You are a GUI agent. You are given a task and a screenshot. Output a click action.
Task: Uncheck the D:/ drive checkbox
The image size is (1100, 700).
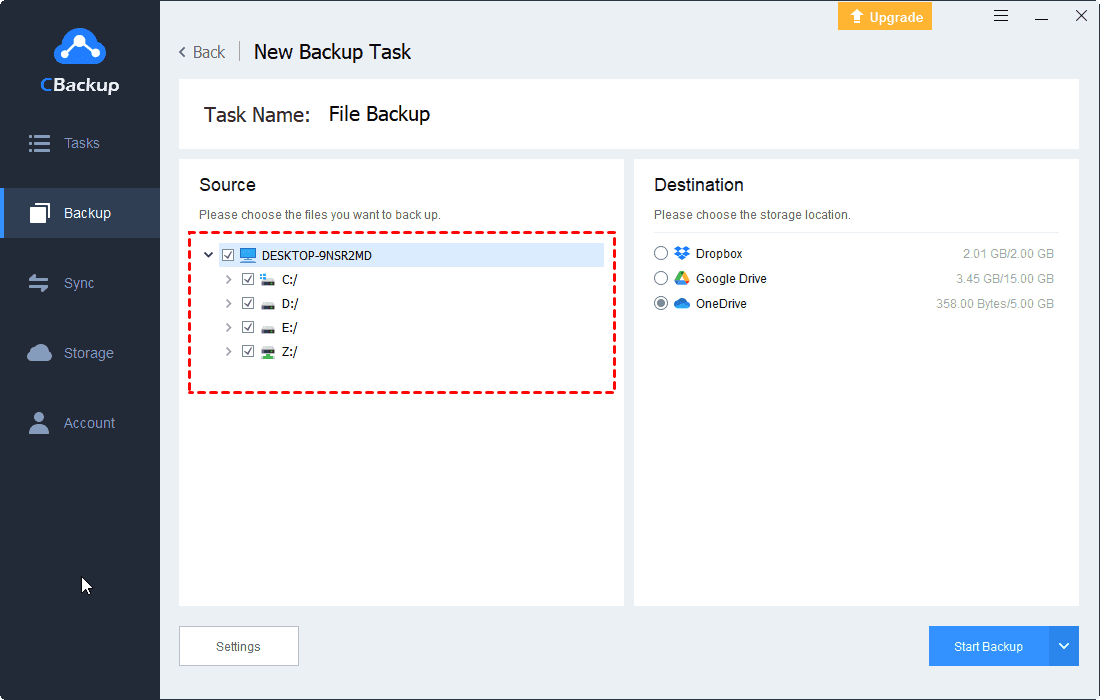point(248,304)
